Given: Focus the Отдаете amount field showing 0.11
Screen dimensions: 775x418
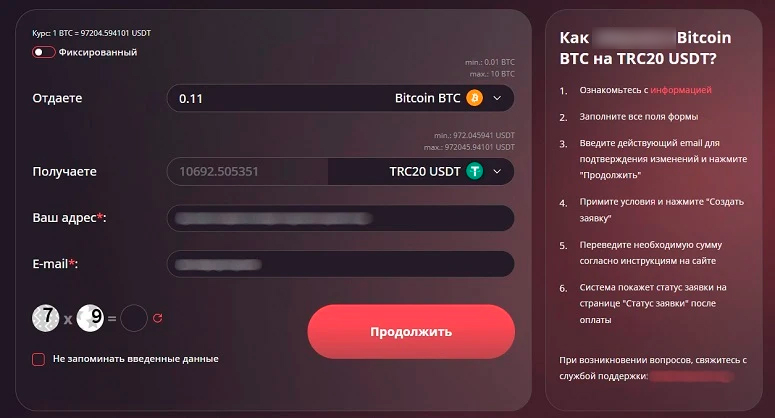Looking at the screenshot, I should (270, 98).
